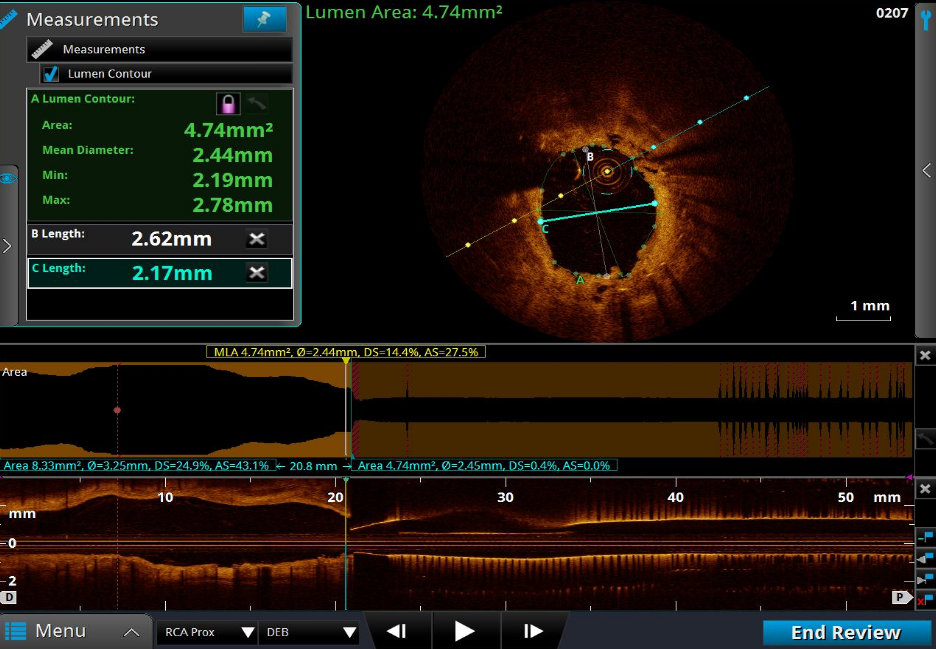Collapse the right side panel chevron

(926, 171)
